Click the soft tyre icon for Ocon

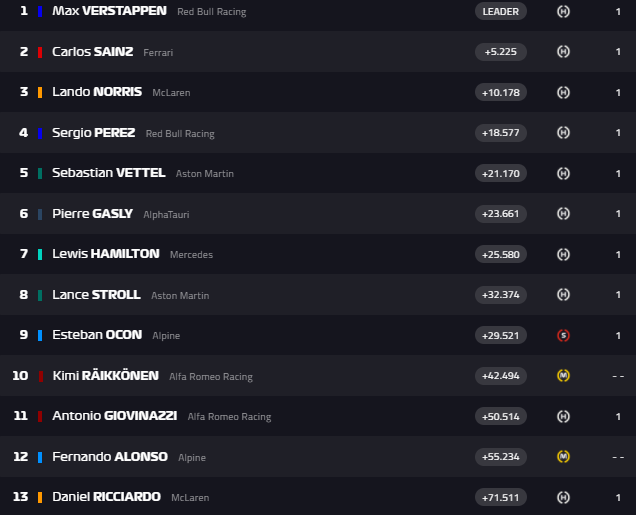[563, 335]
